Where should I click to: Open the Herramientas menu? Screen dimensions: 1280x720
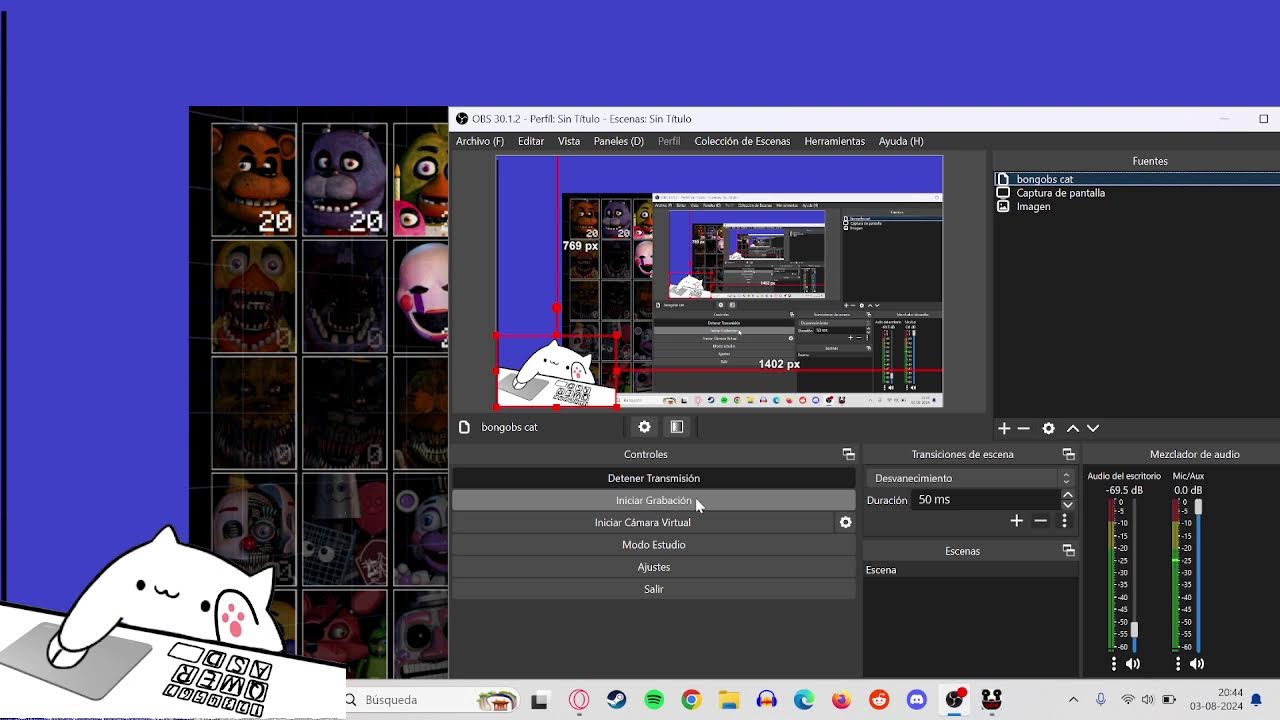click(x=834, y=141)
